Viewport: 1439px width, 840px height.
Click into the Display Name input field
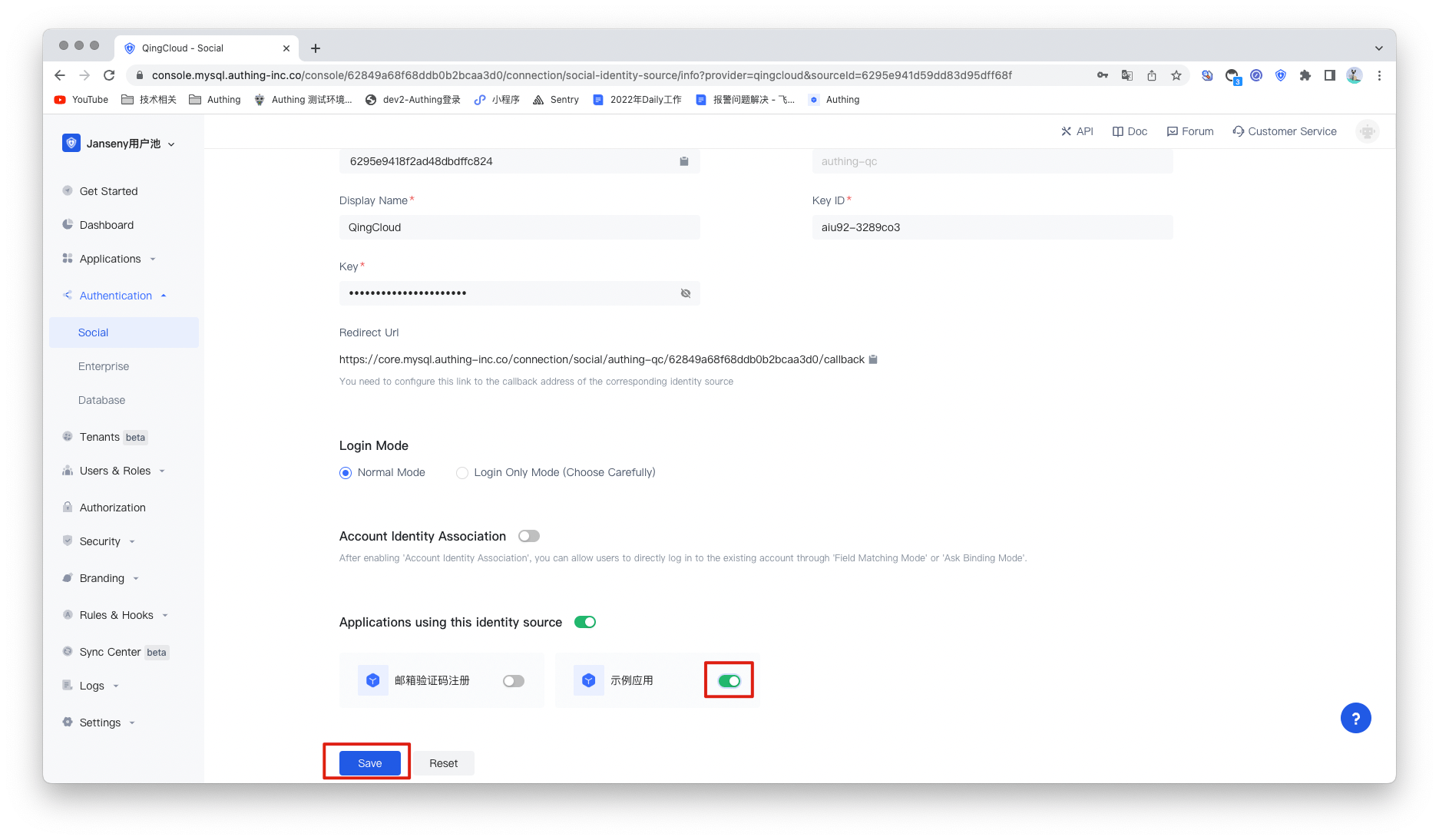pos(519,227)
